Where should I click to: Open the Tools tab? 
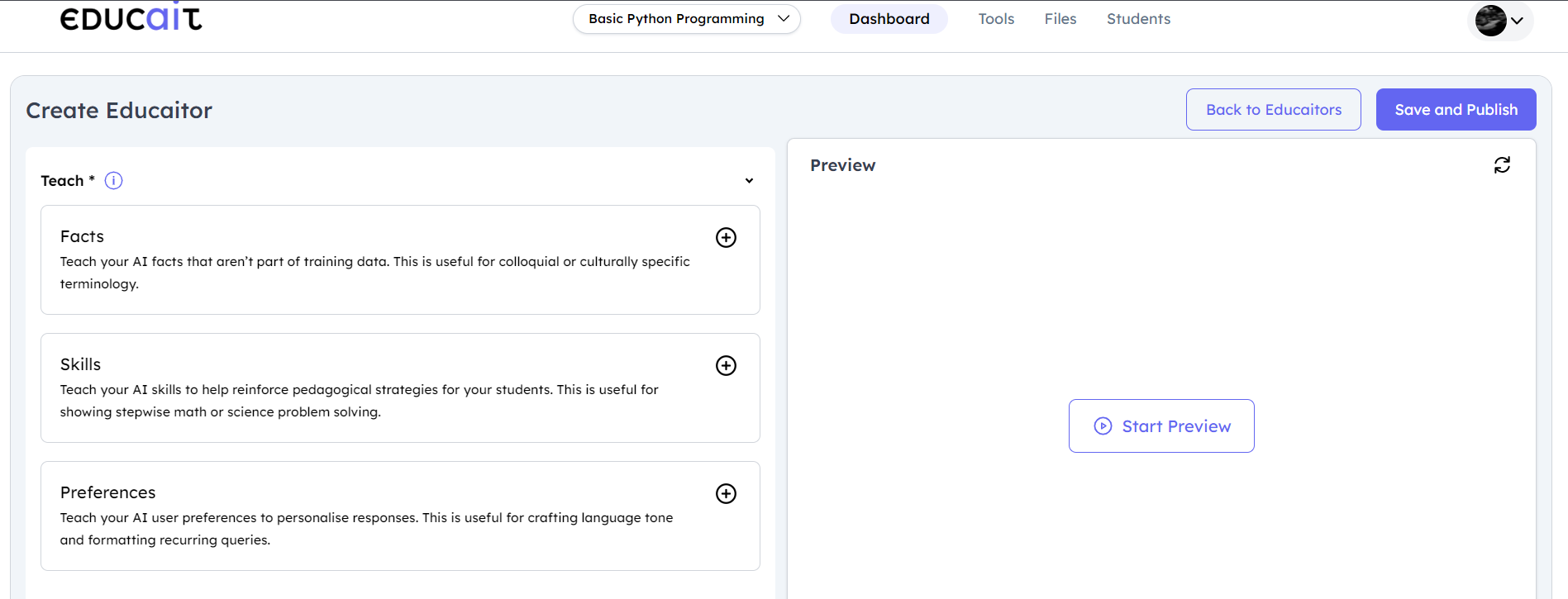tap(996, 19)
